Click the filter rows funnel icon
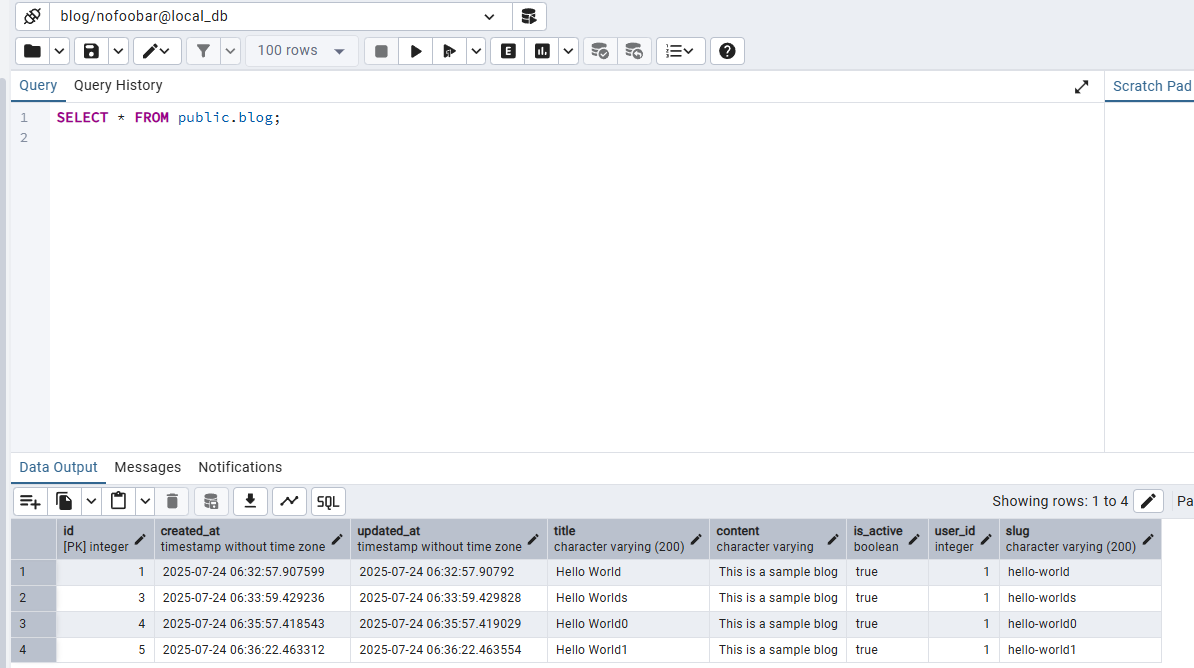Image resolution: width=1194 pixels, height=668 pixels. [203, 51]
